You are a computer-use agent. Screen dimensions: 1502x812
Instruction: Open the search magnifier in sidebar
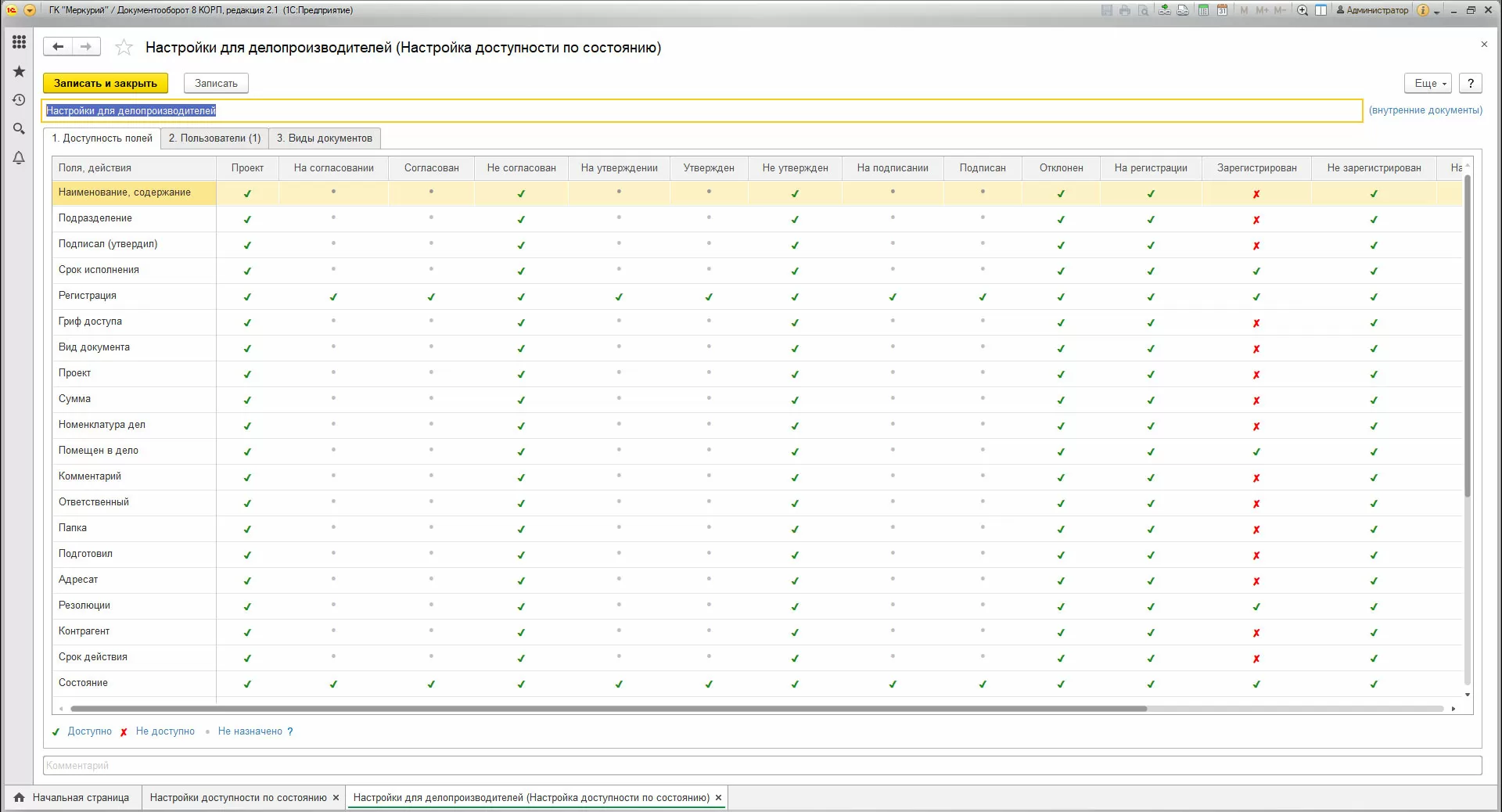19,128
